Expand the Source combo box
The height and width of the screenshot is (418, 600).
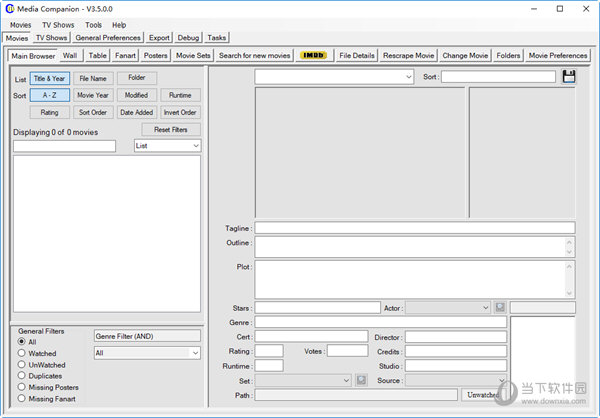(x=500, y=381)
